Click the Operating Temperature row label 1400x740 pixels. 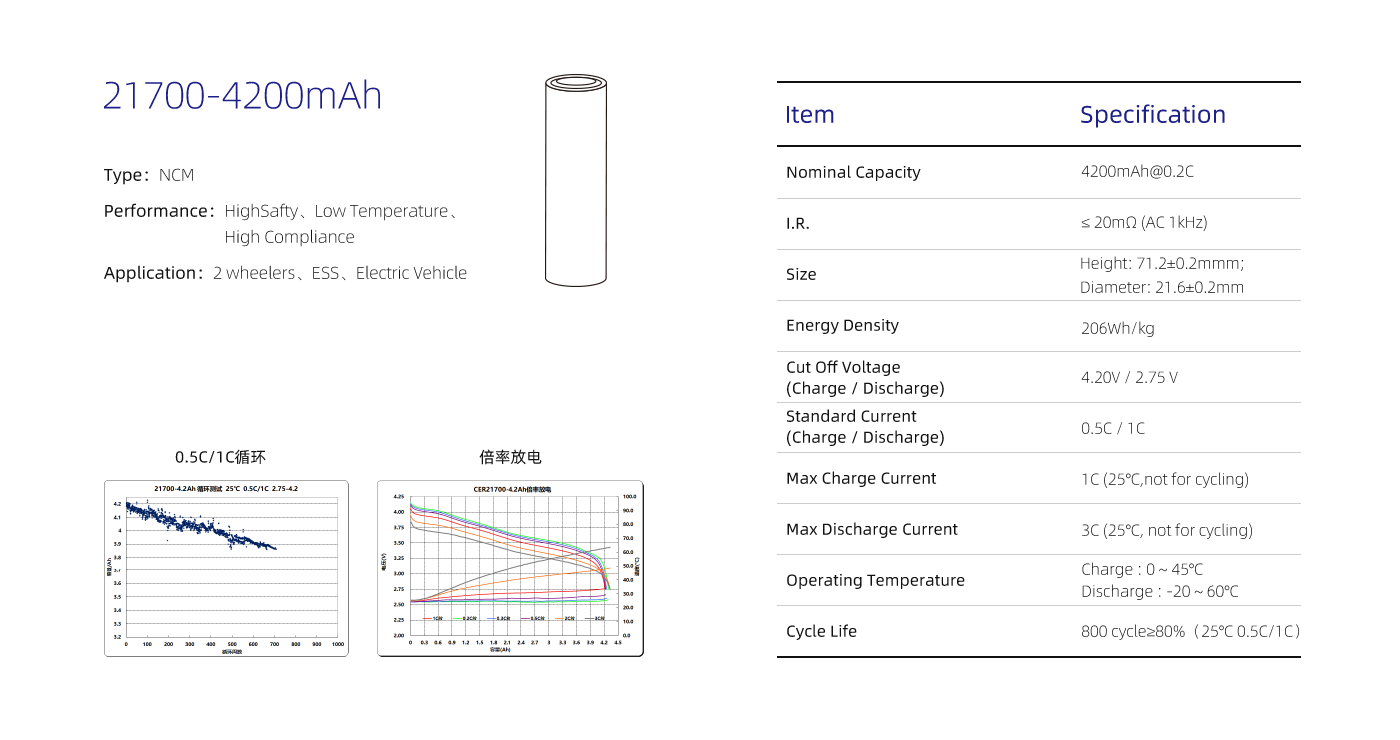(x=875, y=580)
